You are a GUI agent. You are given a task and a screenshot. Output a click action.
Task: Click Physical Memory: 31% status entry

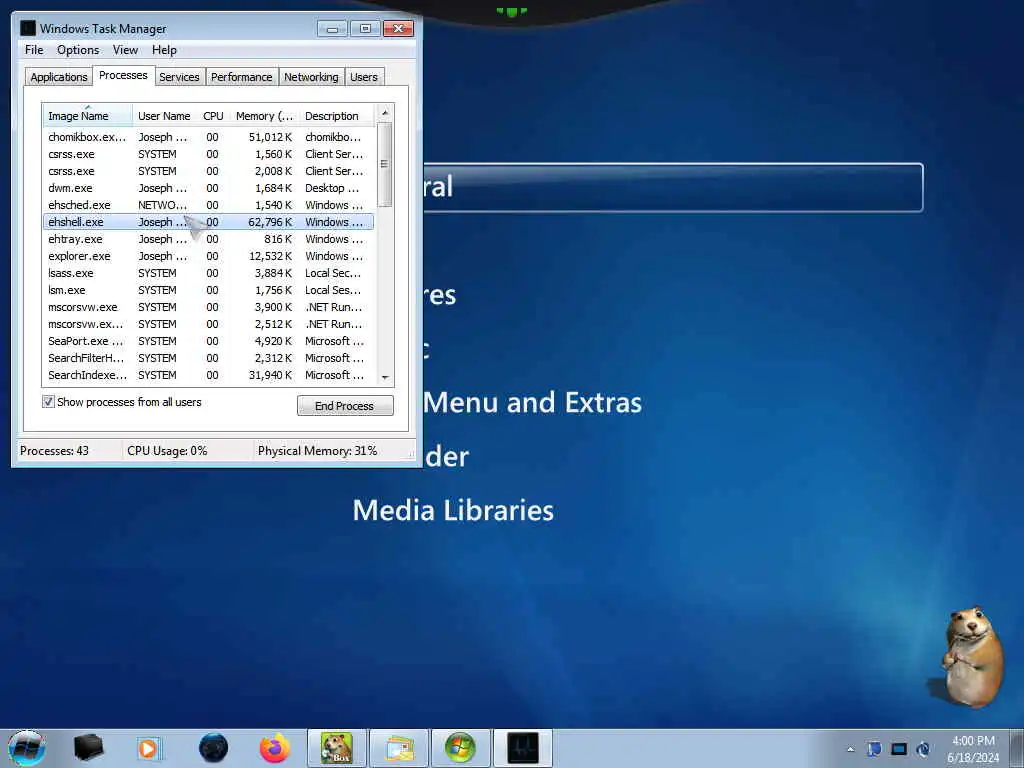pos(317,451)
